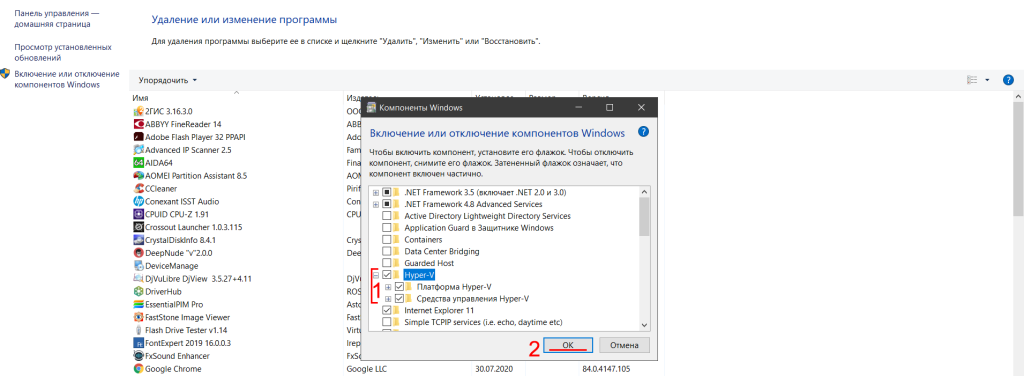Click the Advanced IP Scanner 2.5 icon
The width and height of the screenshot is (1024, 376).
[x=138, y=149]
